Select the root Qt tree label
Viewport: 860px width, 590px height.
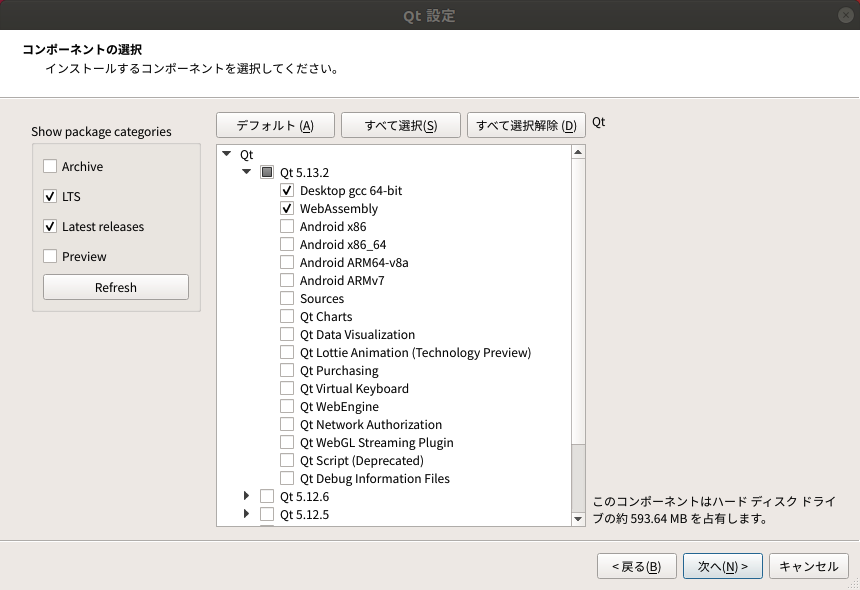click(247, 155)
